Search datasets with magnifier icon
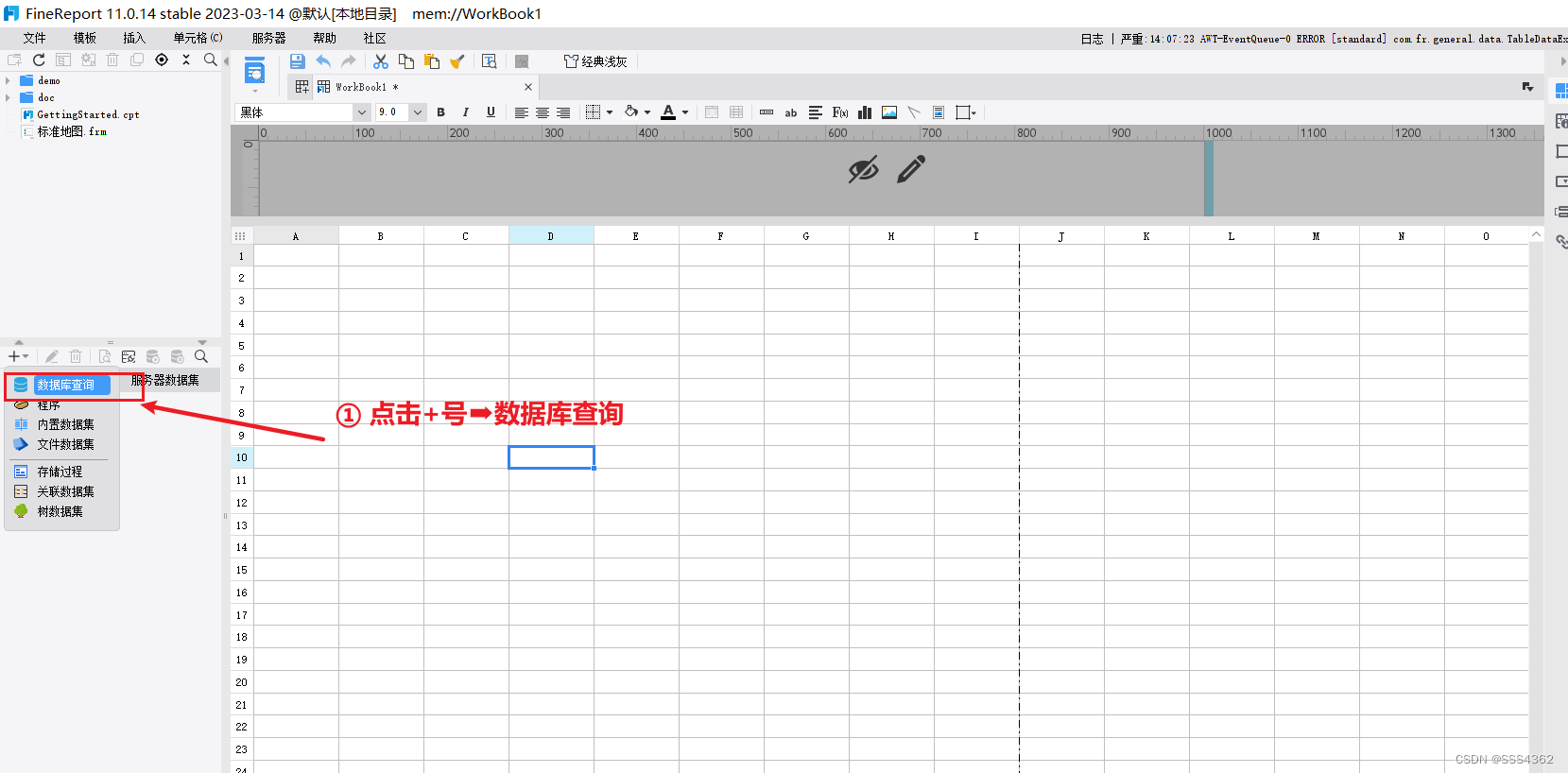Screen dimensions: 1568x773 (201, 356)
